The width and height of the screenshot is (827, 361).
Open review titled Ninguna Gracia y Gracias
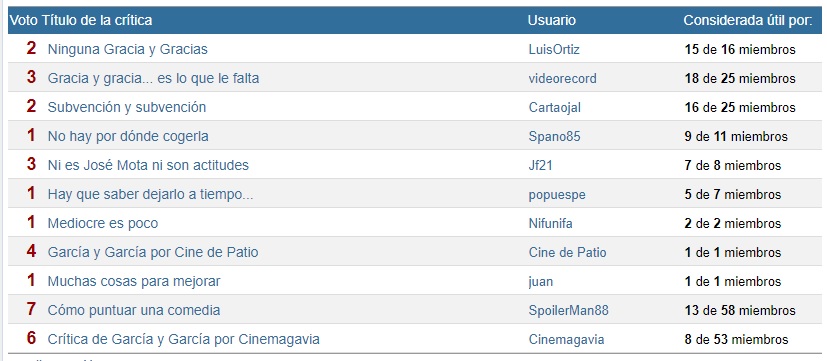[128, 50]
